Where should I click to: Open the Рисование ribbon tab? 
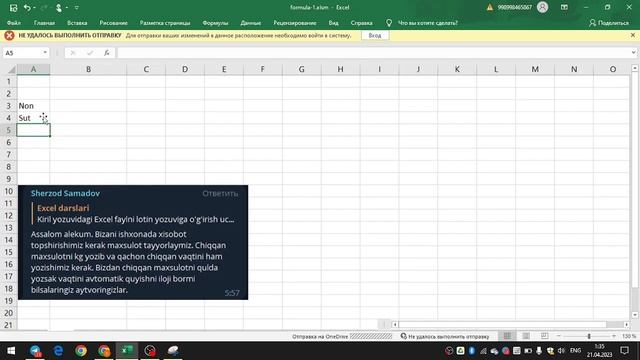click(113, 23)
